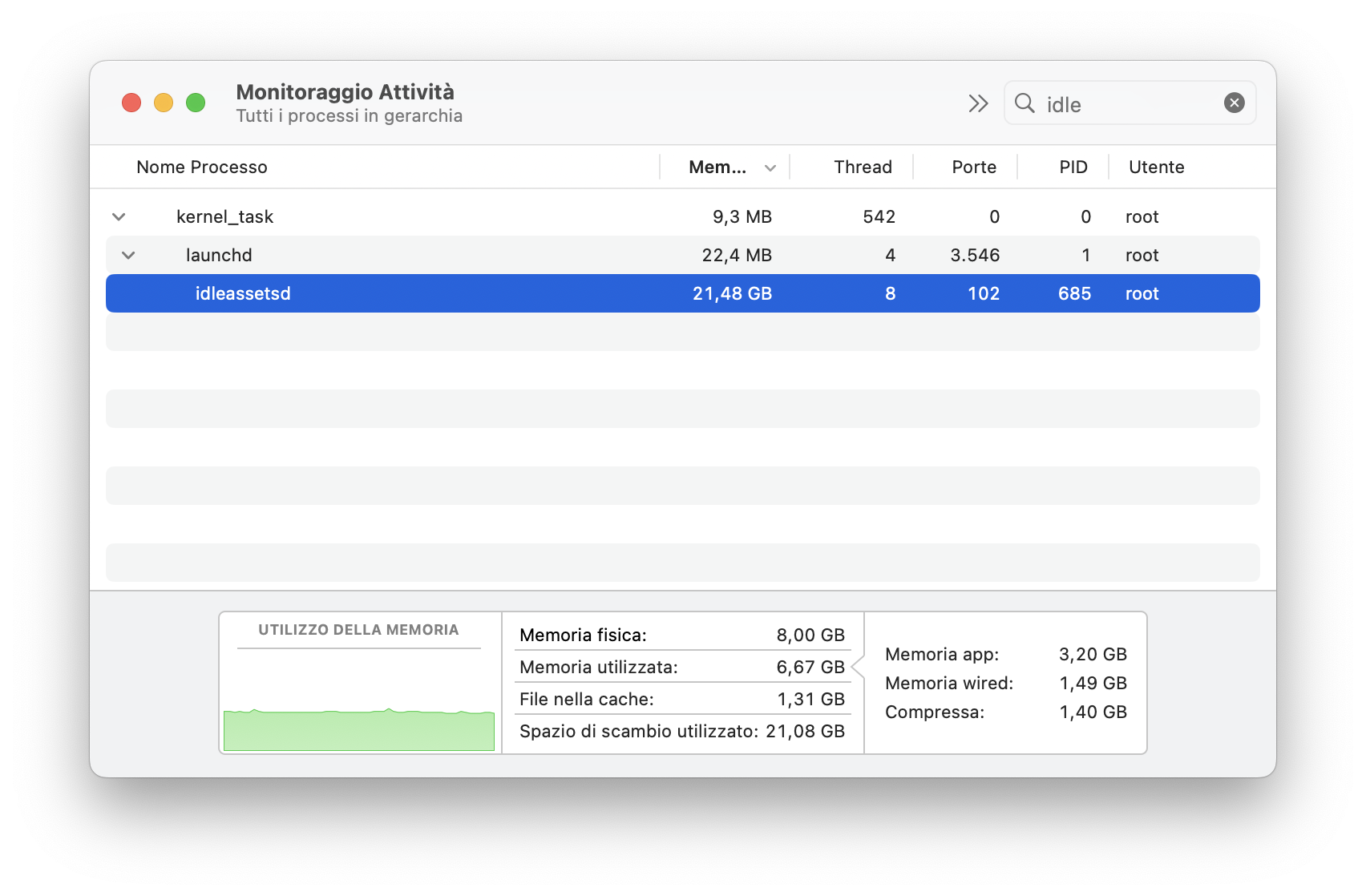
Task: Show hidden toolbar items with double chevron
Action: click(978, 103)
